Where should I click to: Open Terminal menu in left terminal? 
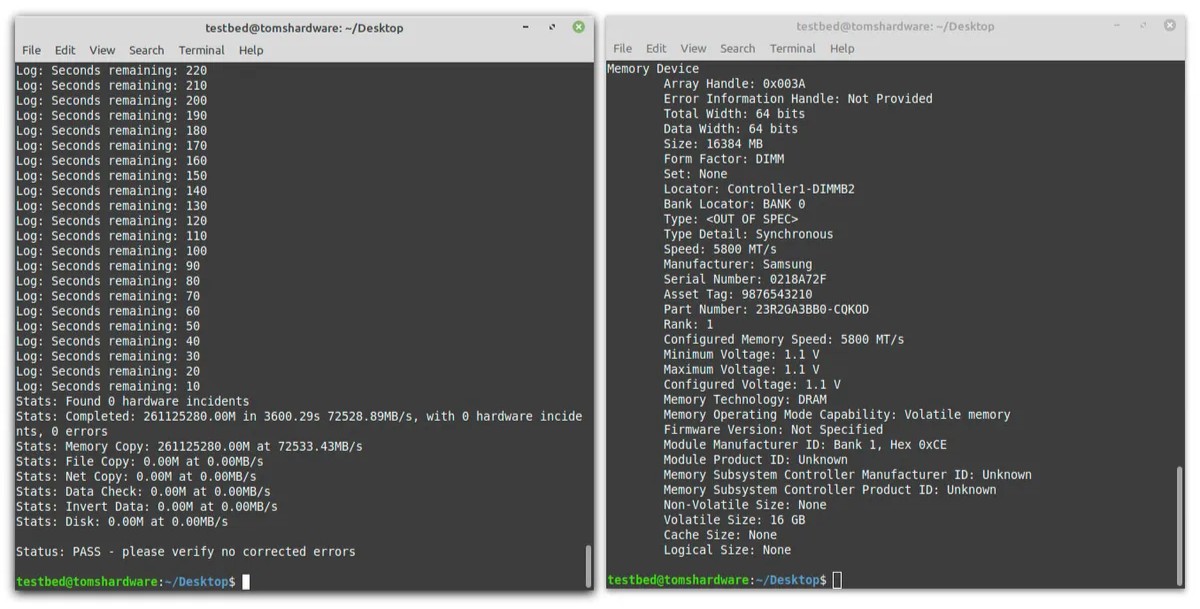coord(201,50)
